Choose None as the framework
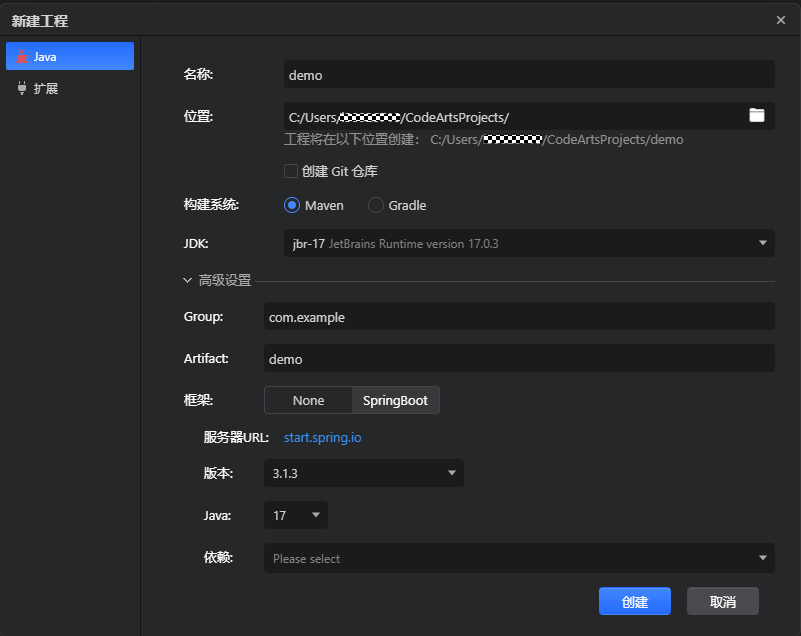 pos(308,400)
